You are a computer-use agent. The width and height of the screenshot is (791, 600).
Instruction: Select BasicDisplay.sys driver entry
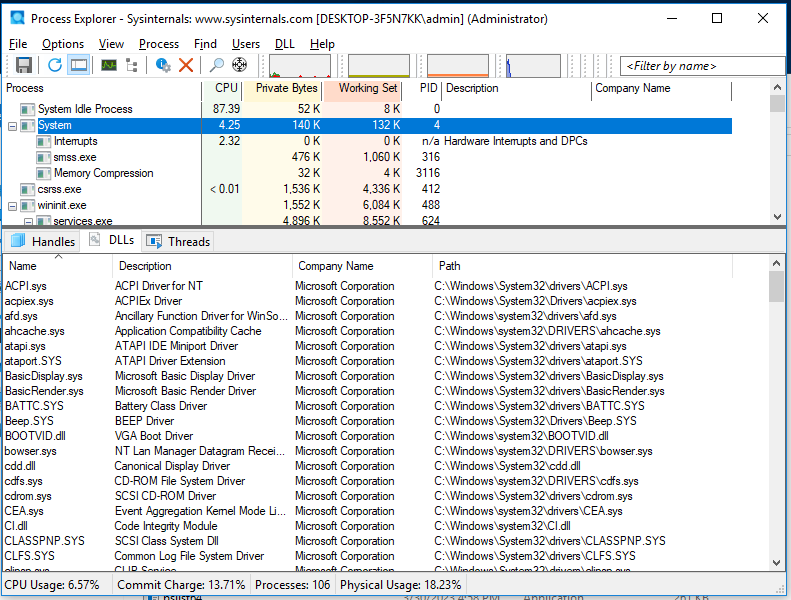tap(367, 376)
